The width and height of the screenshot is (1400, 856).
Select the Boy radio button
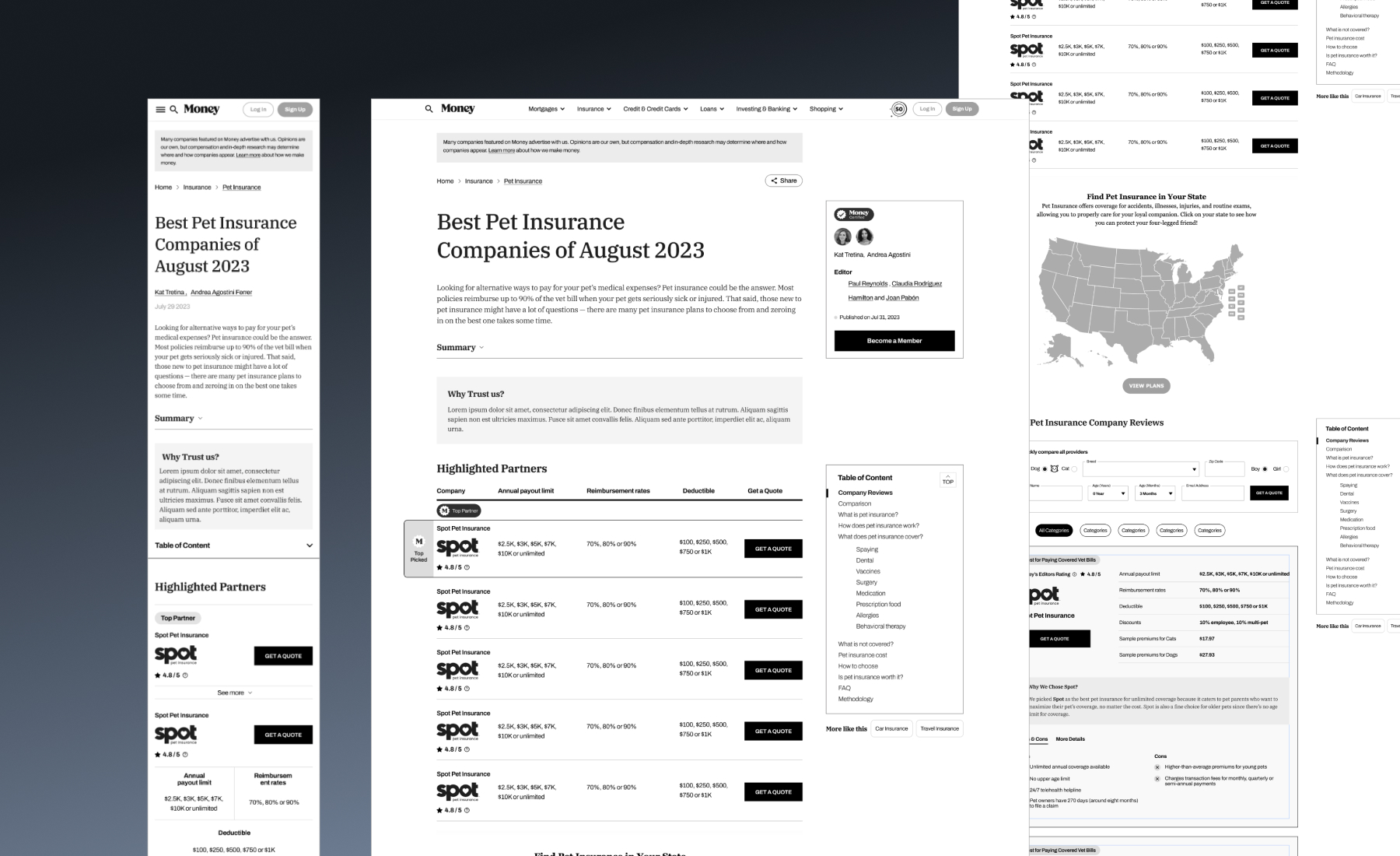point(1265,469)
